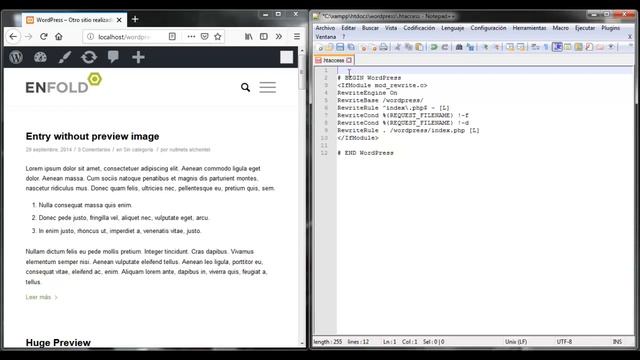The image size is (640, 360).
Task: Click the Zoom Out toolbar icon
Action: pos(497,47)
